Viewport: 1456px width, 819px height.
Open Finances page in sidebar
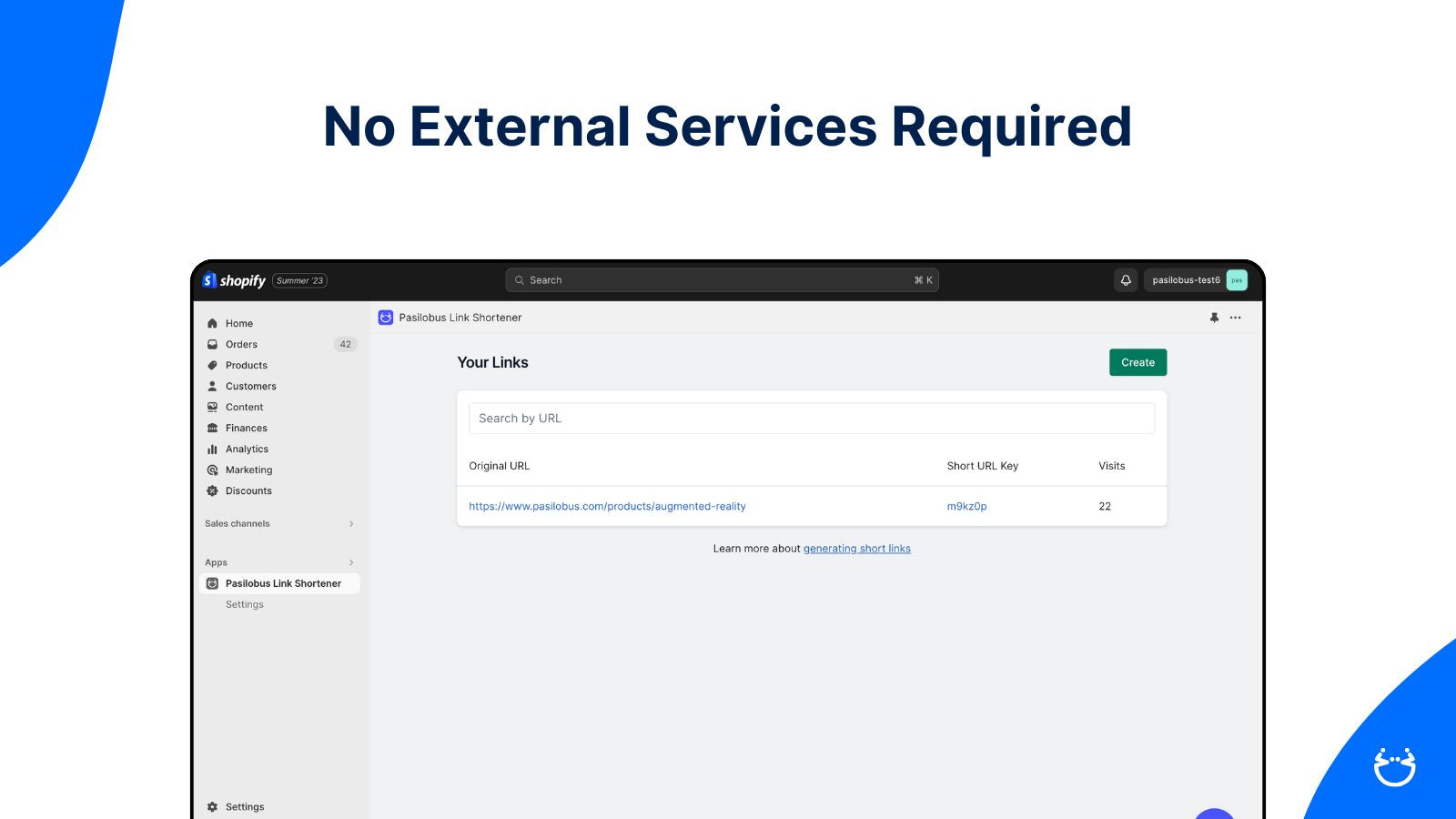[x=247, y=428]
